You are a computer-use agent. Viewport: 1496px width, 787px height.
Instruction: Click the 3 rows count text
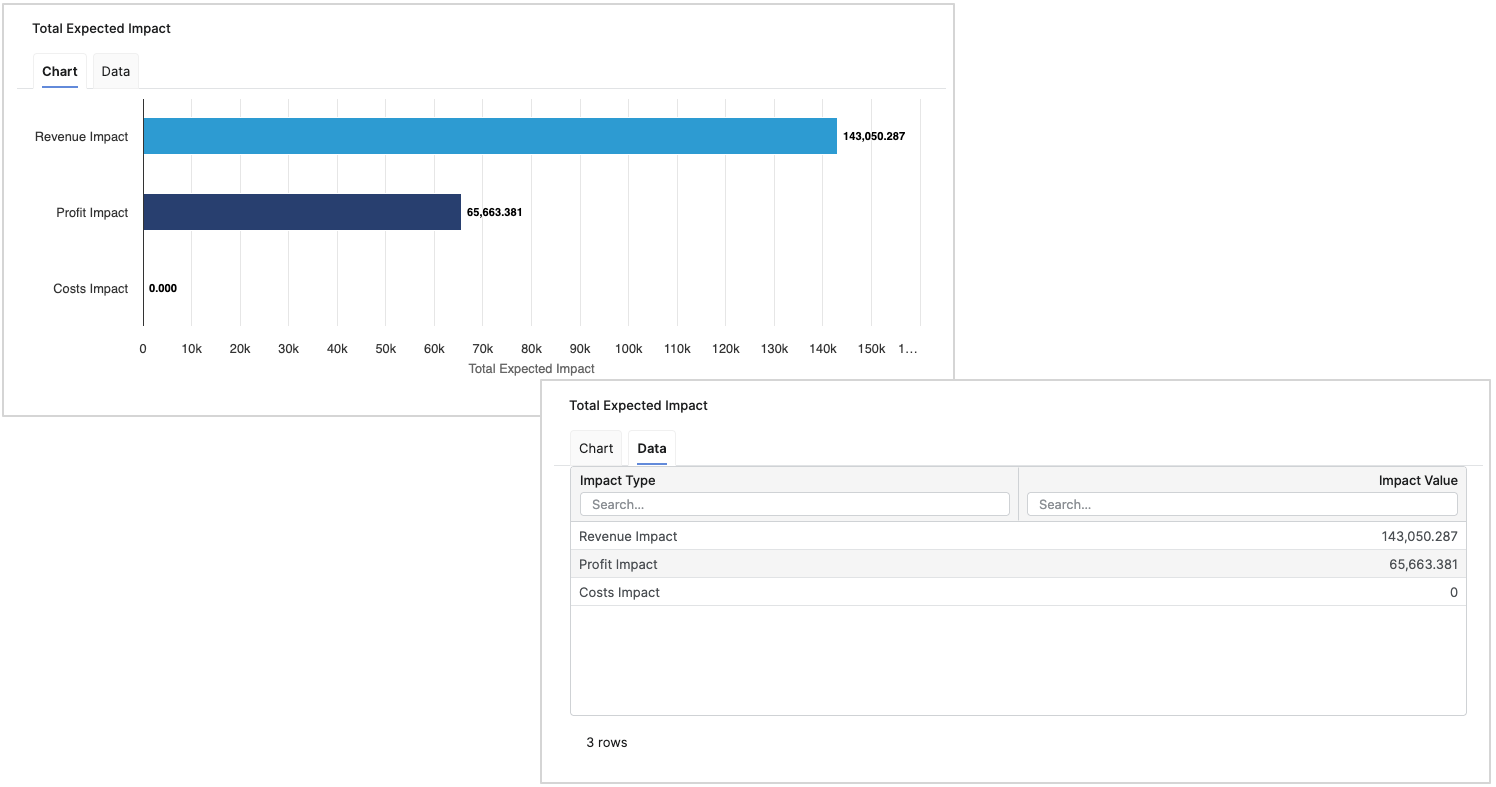[x=607, y=743]
